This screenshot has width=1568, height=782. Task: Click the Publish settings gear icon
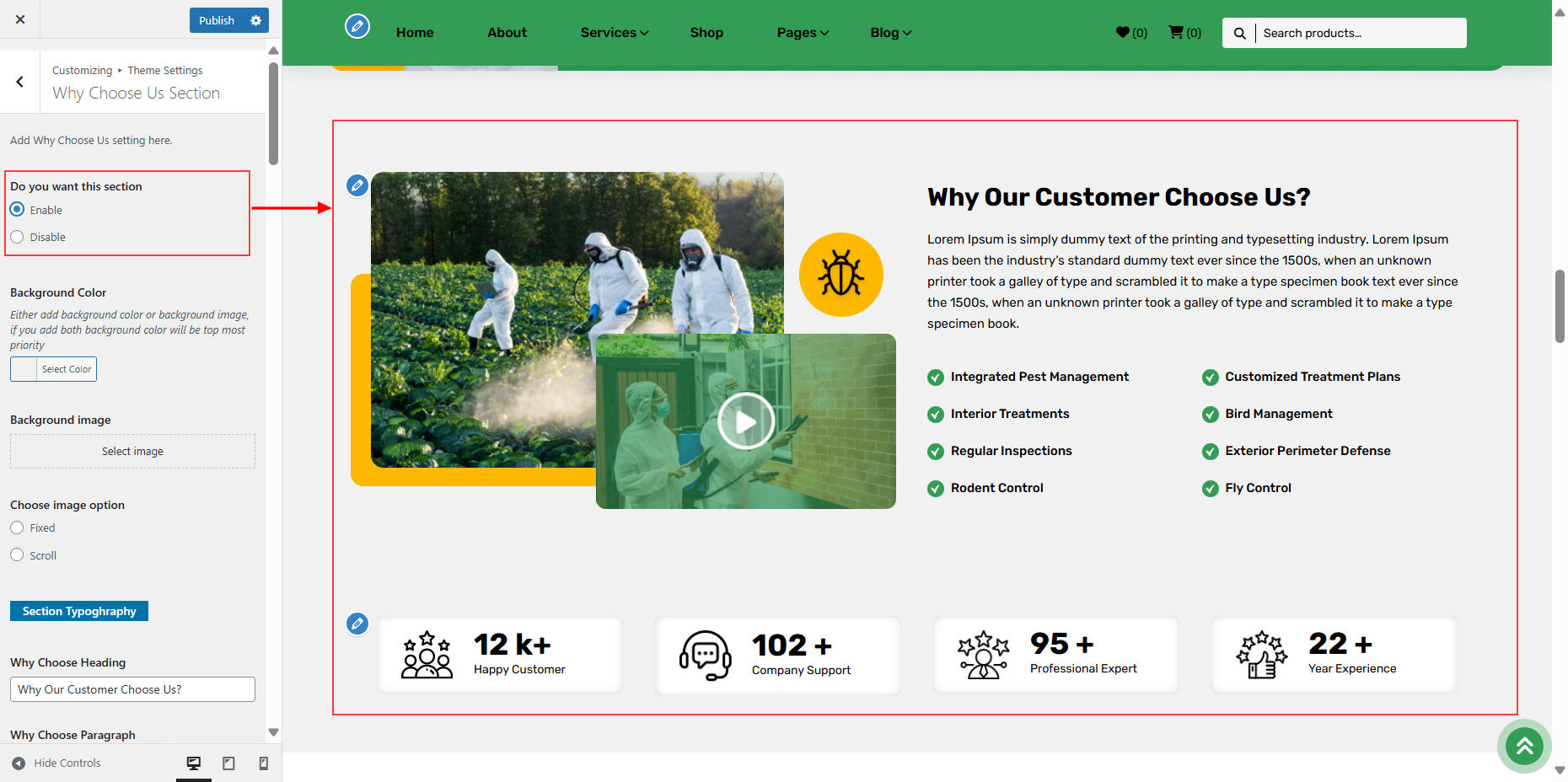(x=256, y=20)
